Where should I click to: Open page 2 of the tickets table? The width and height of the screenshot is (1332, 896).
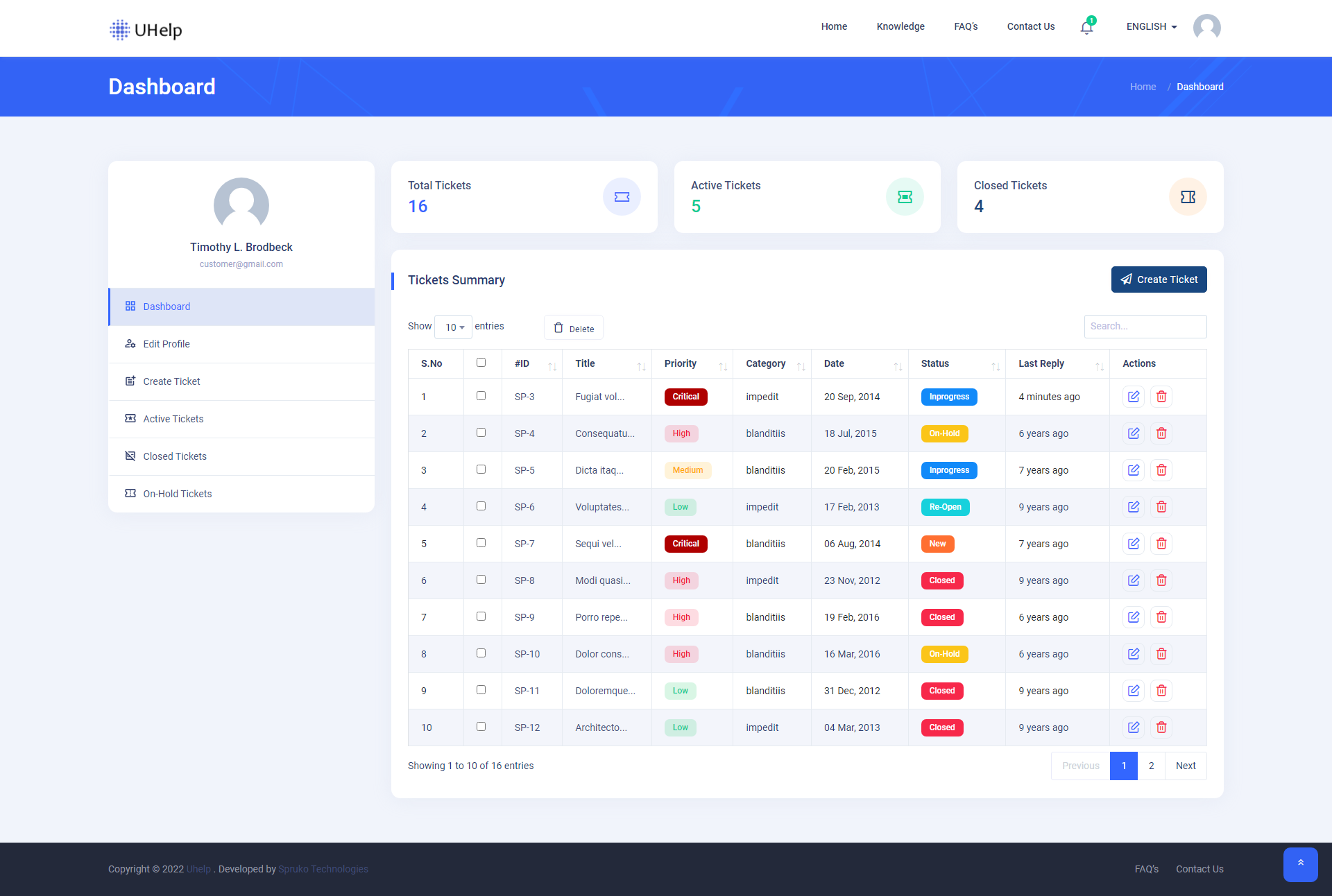coord(1151,766)
